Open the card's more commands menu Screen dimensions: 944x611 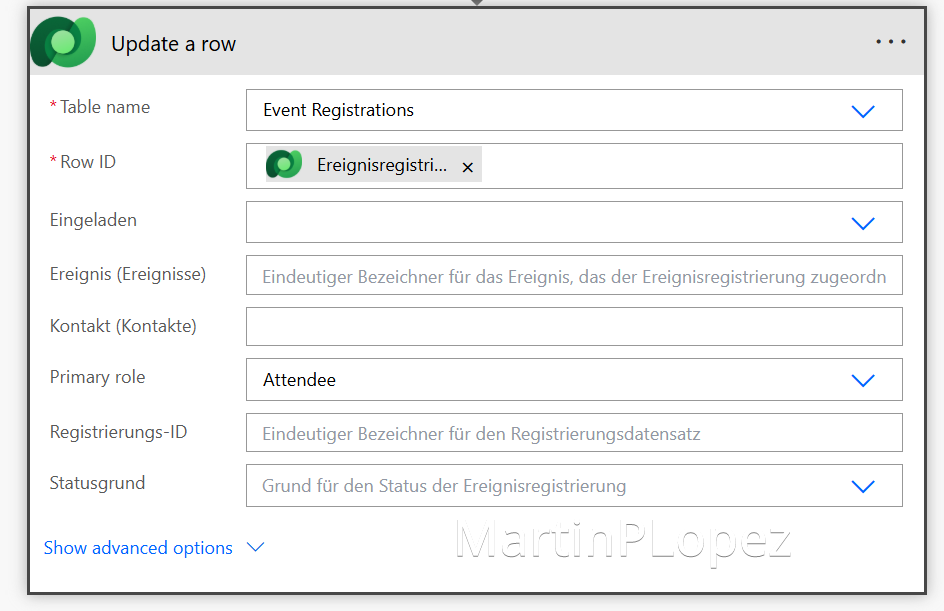(889, 42)
